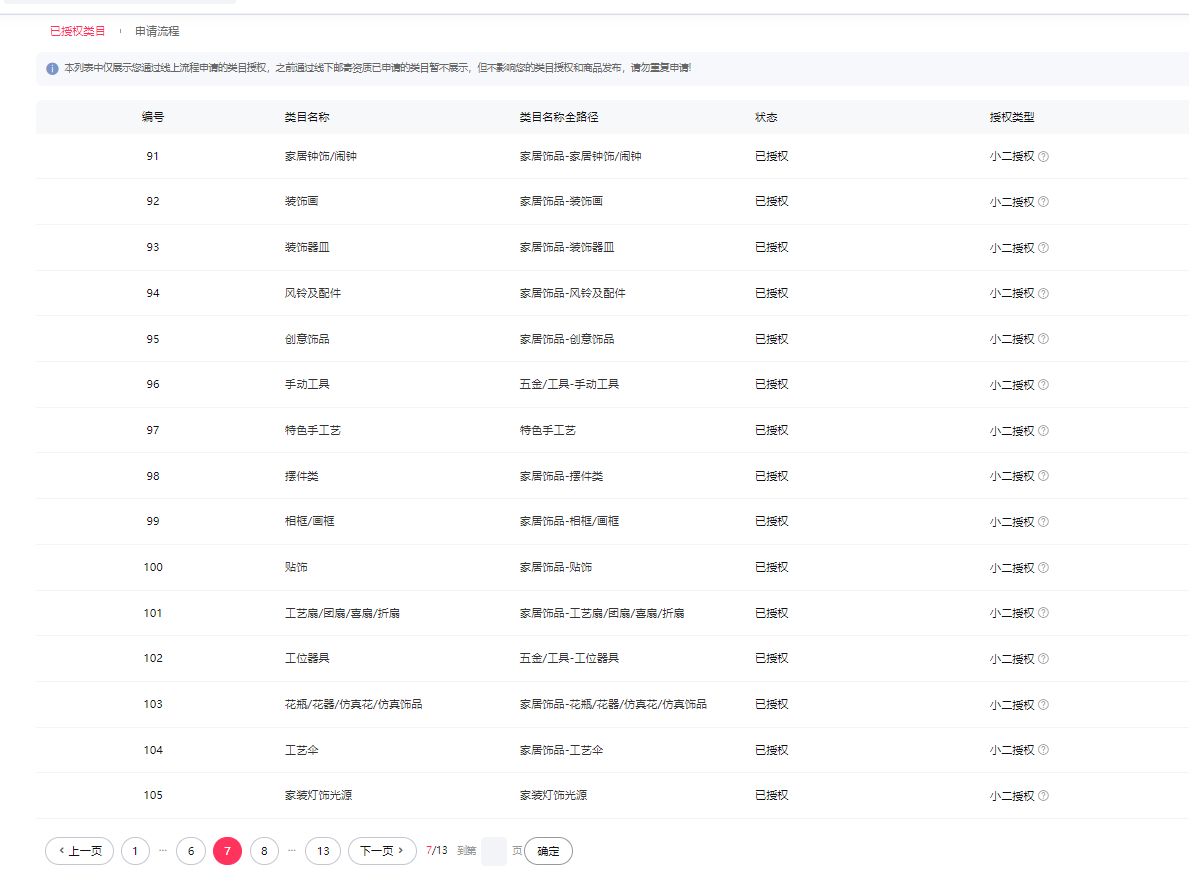Click help icon for 家装灯饰光源 row
Image resolution: width=1189 pixels, height=874 pixels.
coord(1043,796)
